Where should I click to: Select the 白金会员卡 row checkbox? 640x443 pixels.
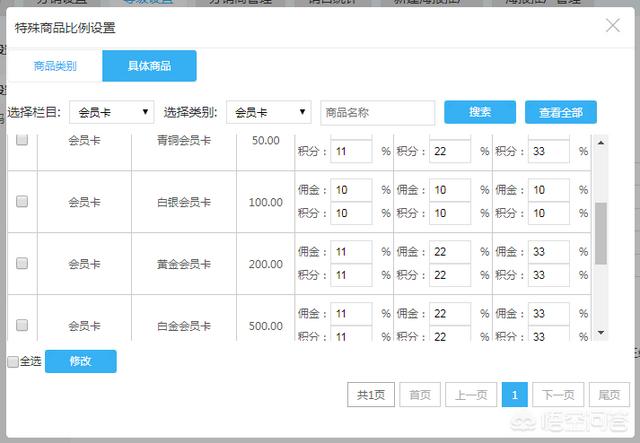pos(22,325)
